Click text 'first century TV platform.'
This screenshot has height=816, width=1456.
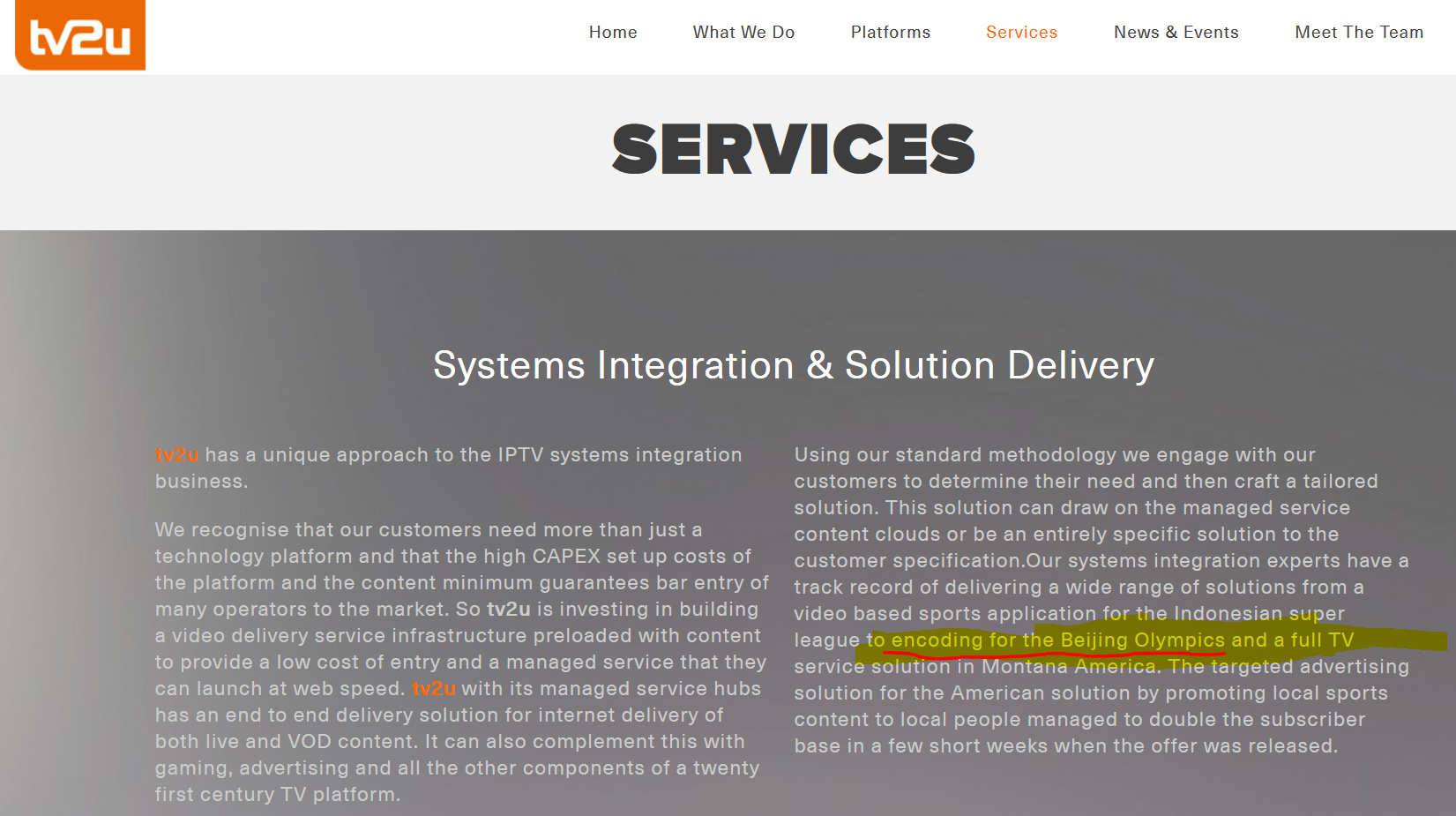(x=278, y=795)
